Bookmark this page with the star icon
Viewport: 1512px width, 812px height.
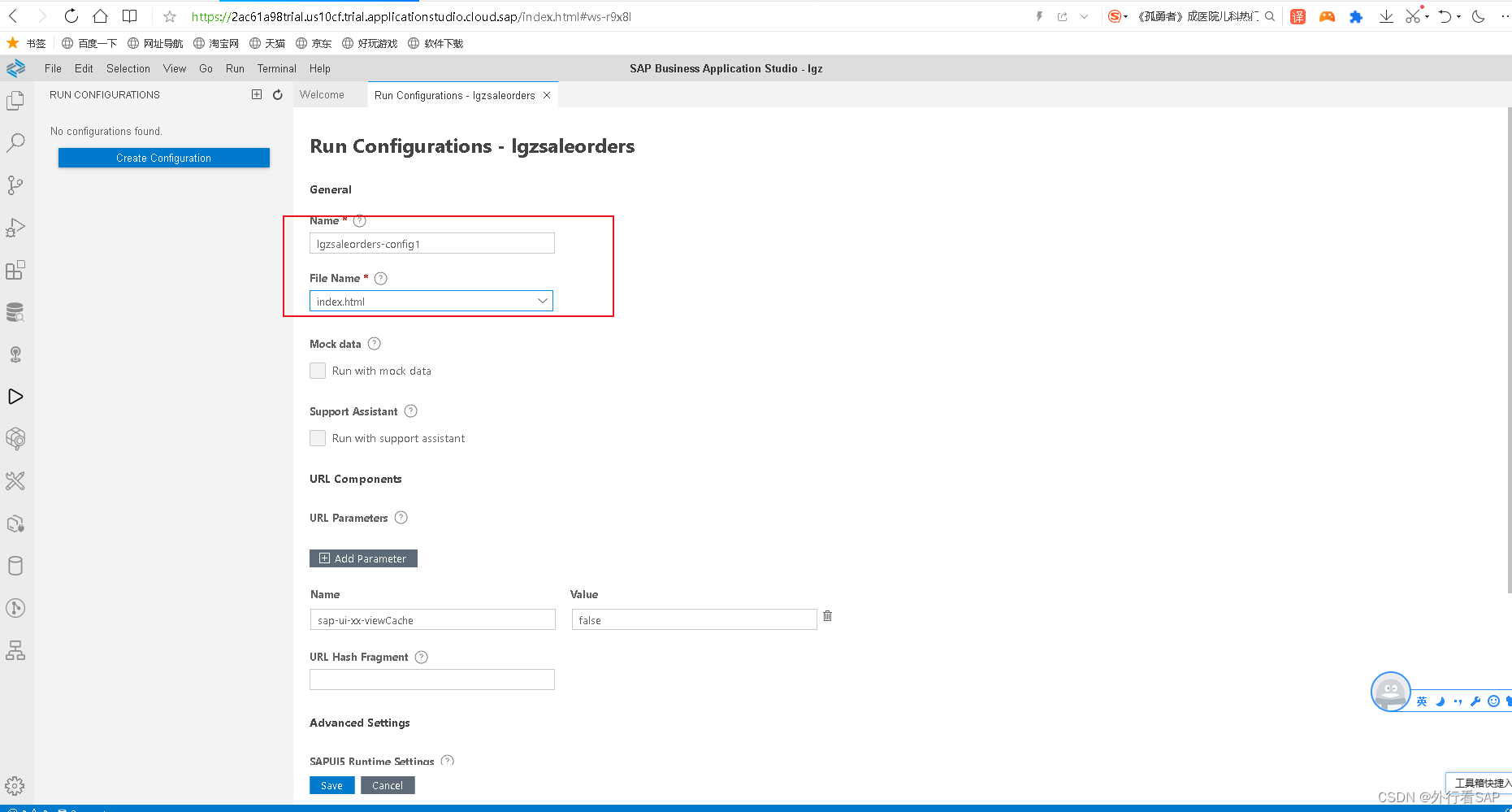[170, 16]
